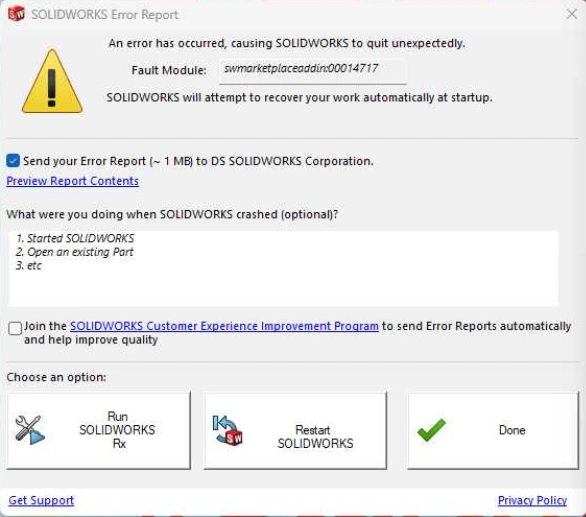The image size is (586, 517).
Task: Click the SOLIDWORKS logo in the title bar
Action: (16, 14)
